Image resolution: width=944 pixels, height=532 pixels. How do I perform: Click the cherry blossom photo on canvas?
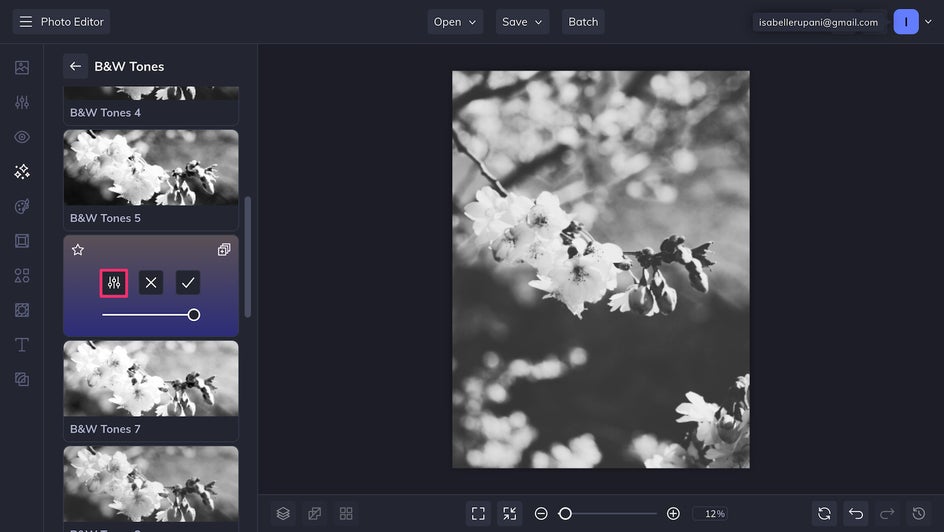(601, 269)
